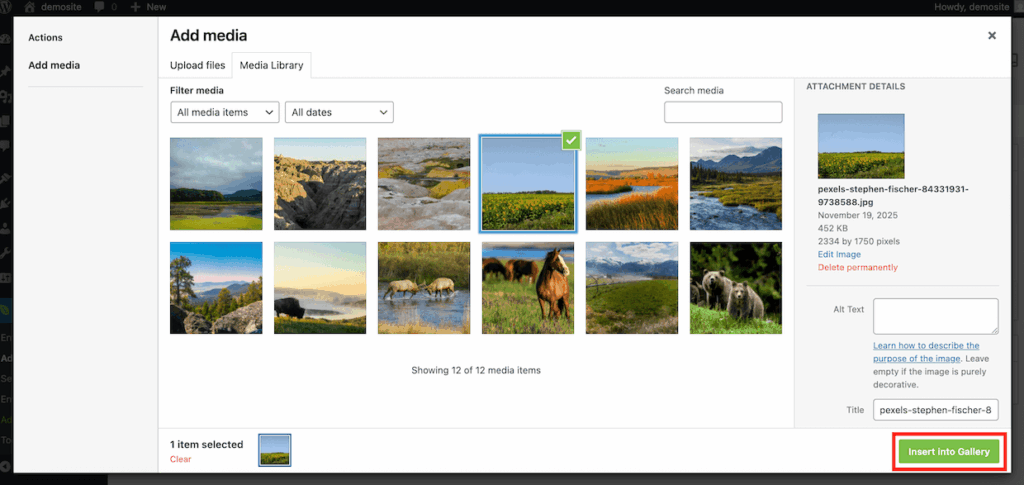This screenshot has width=1024, height=485.
Task: Select the brown horse thumbnail
Action: coord(528,288)
